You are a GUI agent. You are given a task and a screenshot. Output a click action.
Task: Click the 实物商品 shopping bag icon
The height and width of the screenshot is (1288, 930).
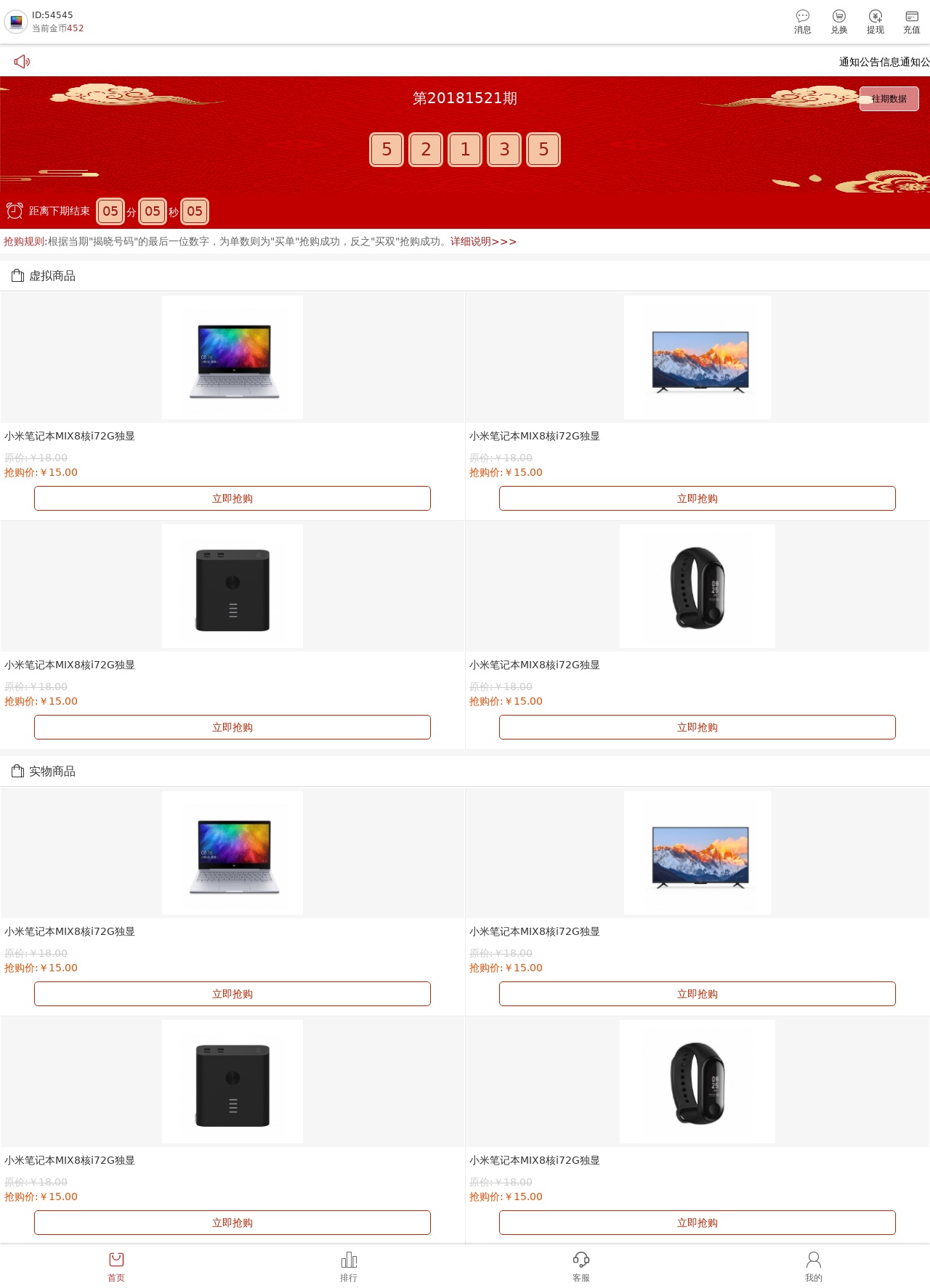point(17,771)
